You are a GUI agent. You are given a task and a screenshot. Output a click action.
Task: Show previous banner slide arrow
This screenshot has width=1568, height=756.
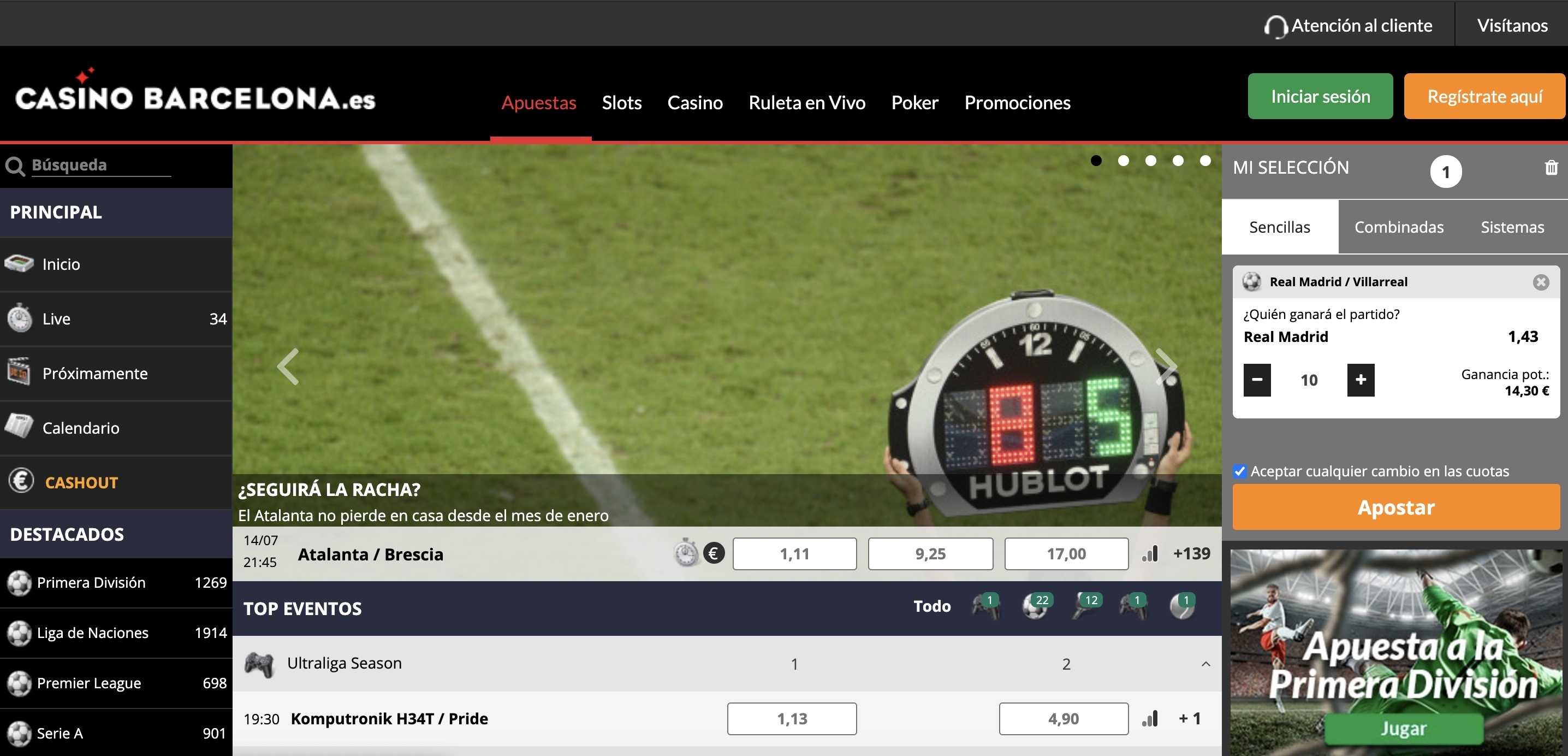click(x=288, y=366)
